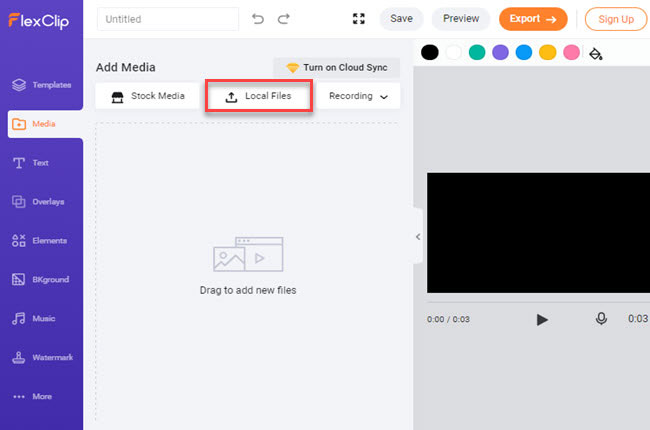Expand the Recording dropdown

[358, 97]
